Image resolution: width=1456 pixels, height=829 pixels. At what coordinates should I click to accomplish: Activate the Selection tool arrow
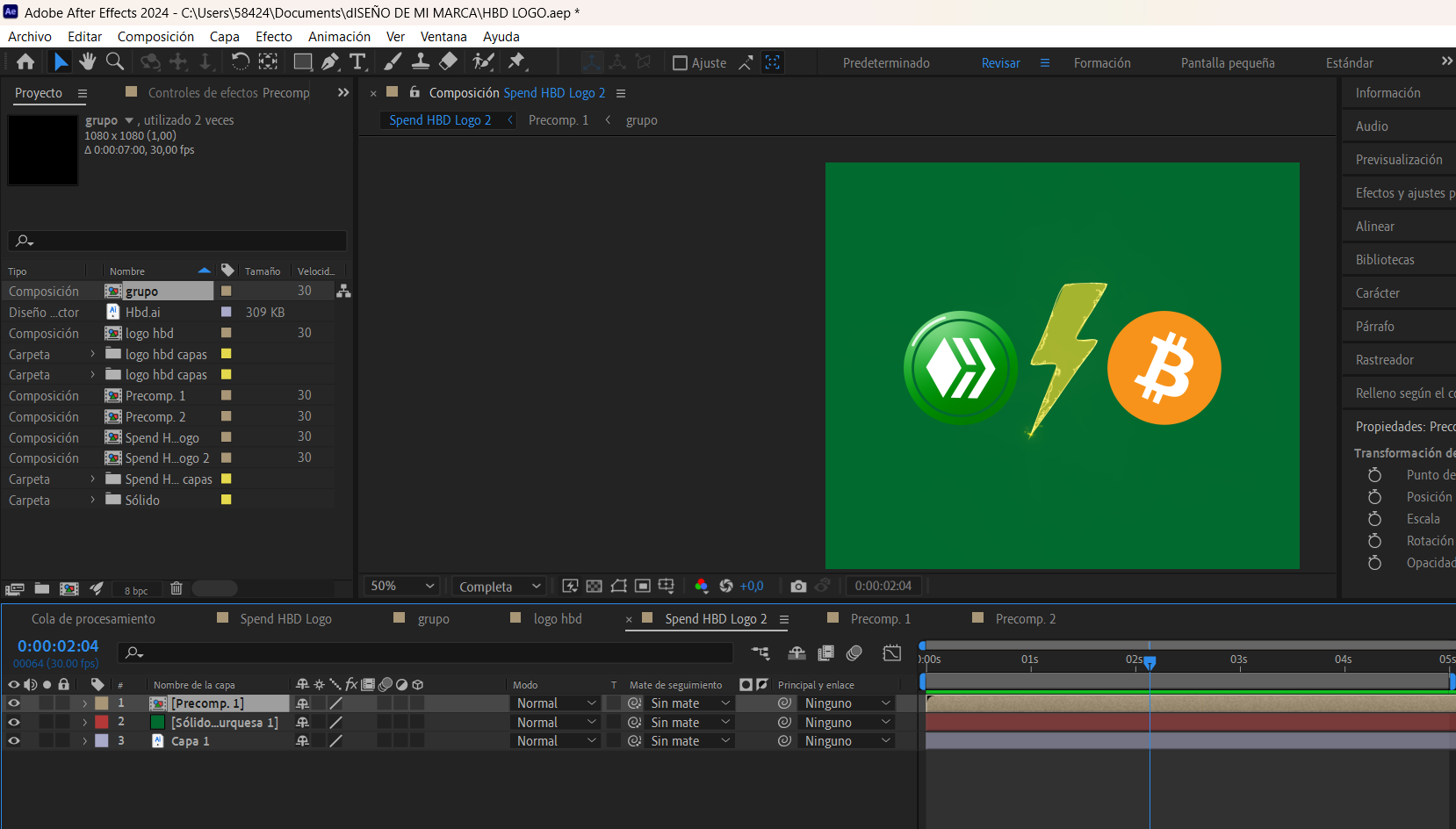60,61
